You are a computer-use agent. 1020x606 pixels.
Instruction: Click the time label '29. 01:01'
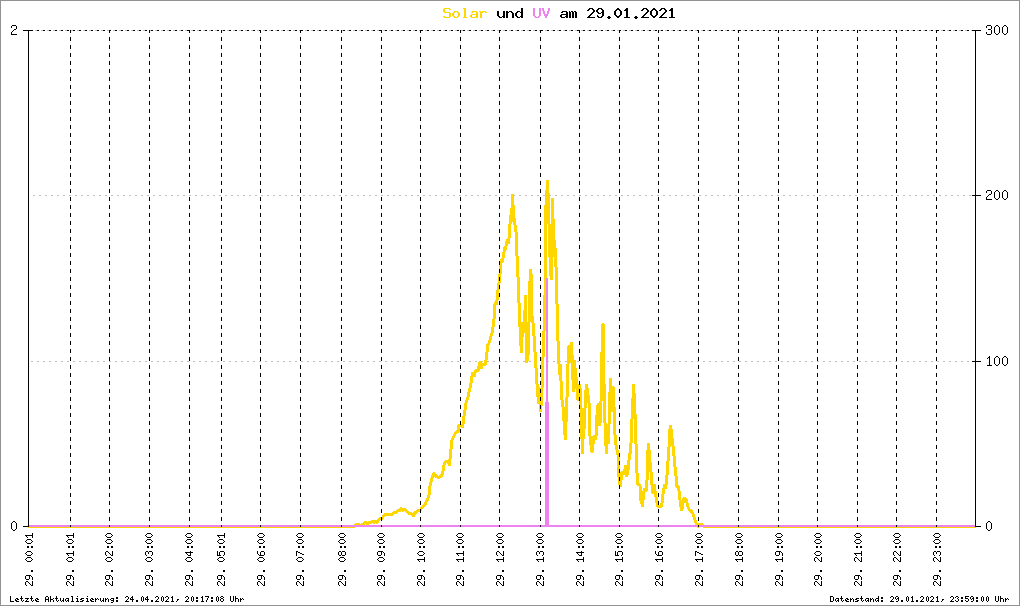coord(71,560)
